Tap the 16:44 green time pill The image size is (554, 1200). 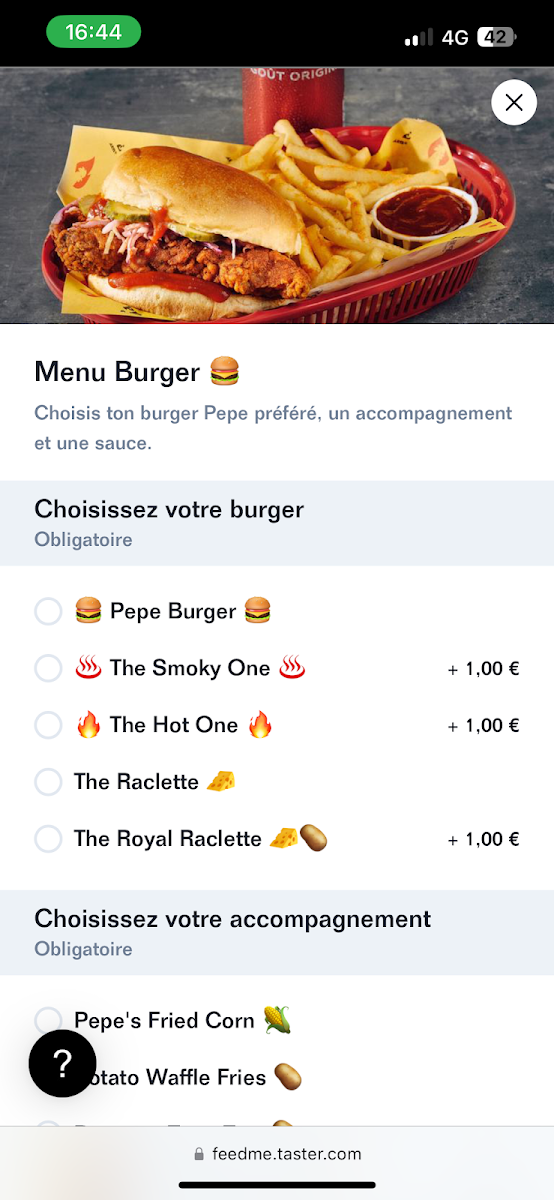pos(93,32)
